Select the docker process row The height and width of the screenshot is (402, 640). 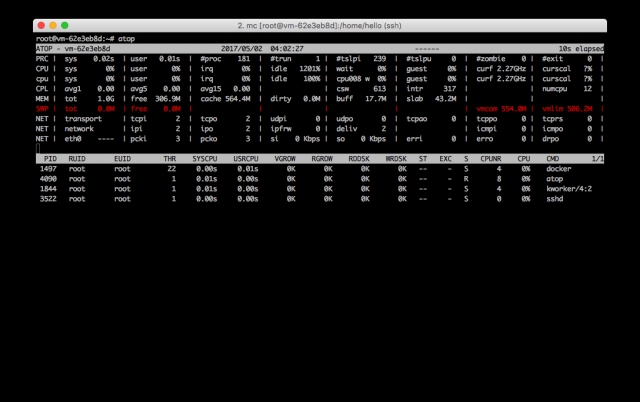tap(320, 169)
